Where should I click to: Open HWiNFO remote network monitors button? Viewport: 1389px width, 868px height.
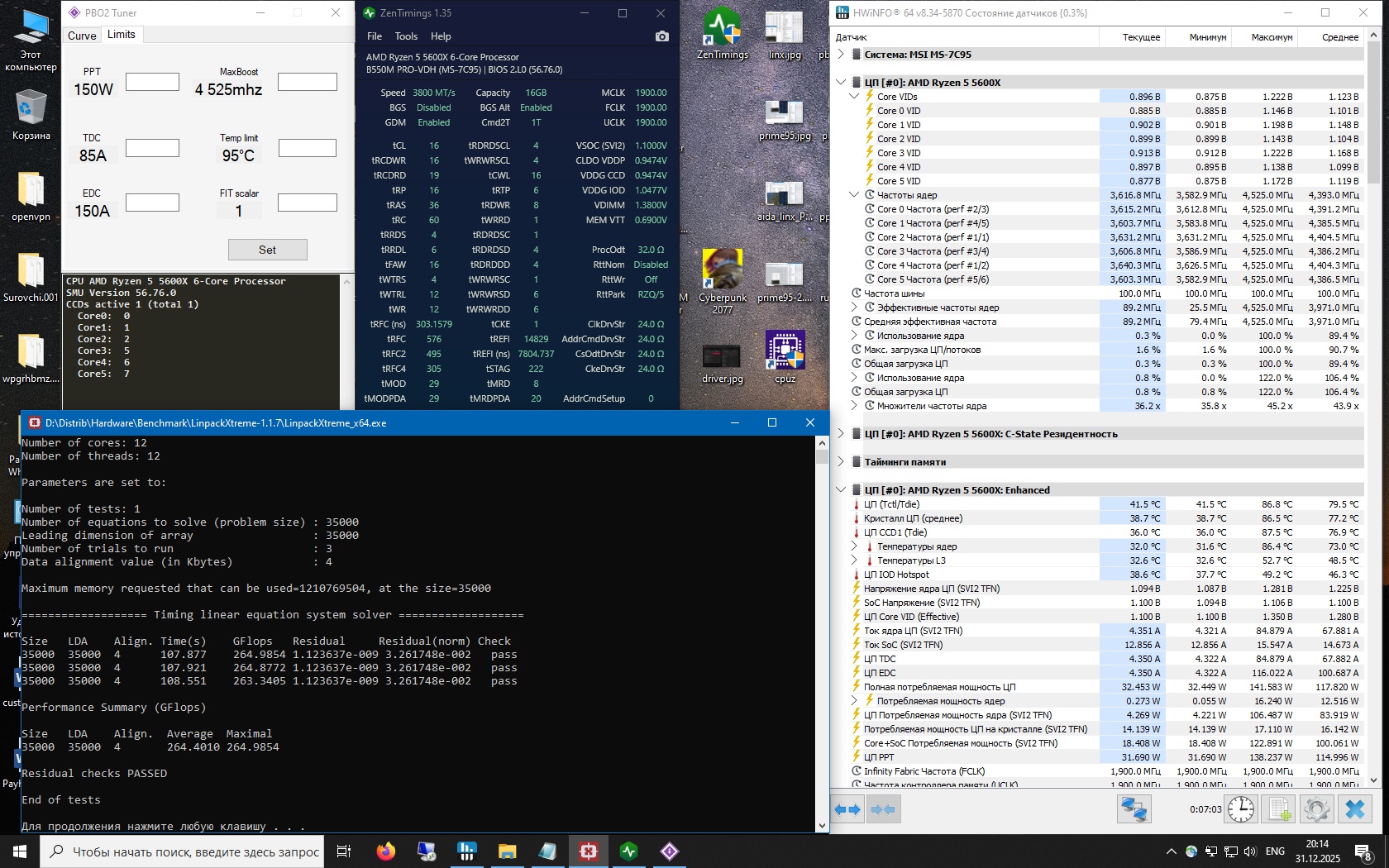coord(1134,809)
